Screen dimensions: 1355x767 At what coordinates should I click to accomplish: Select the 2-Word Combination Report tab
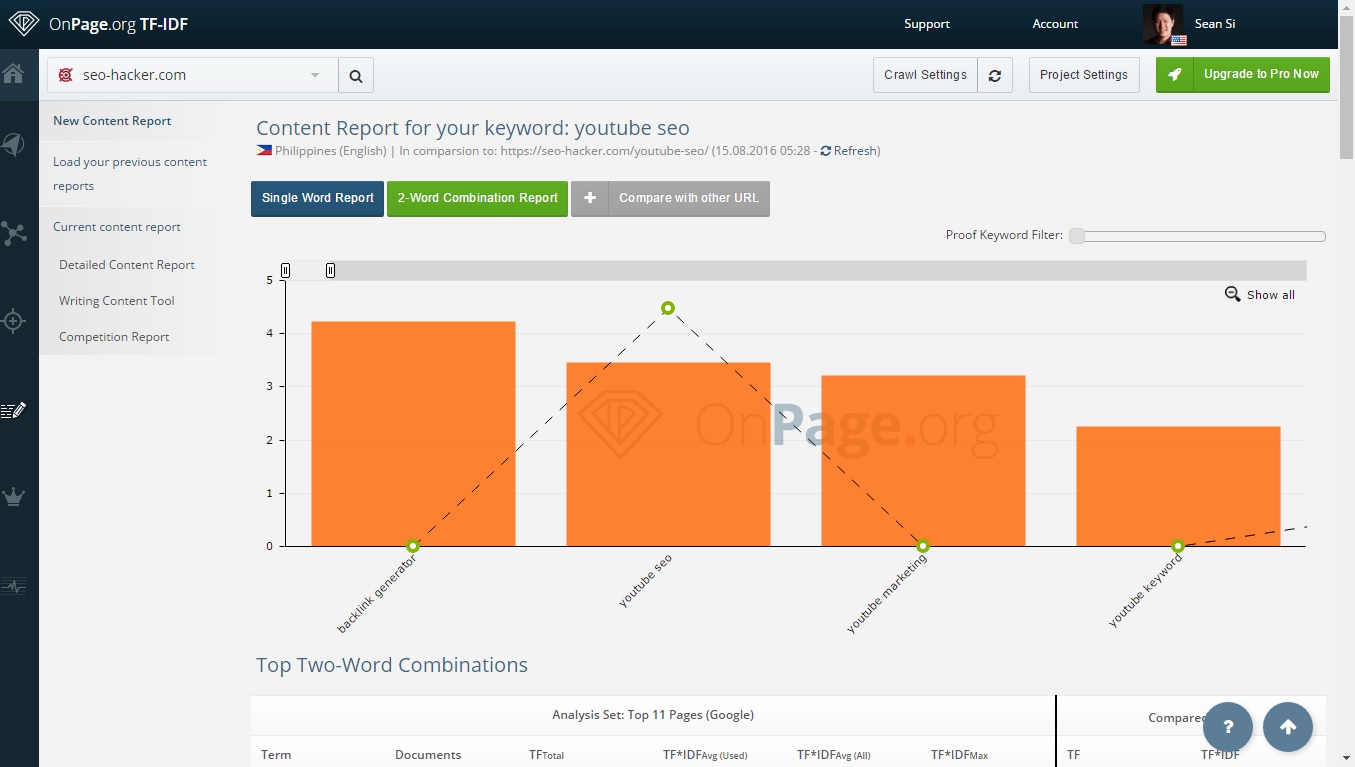477,198
